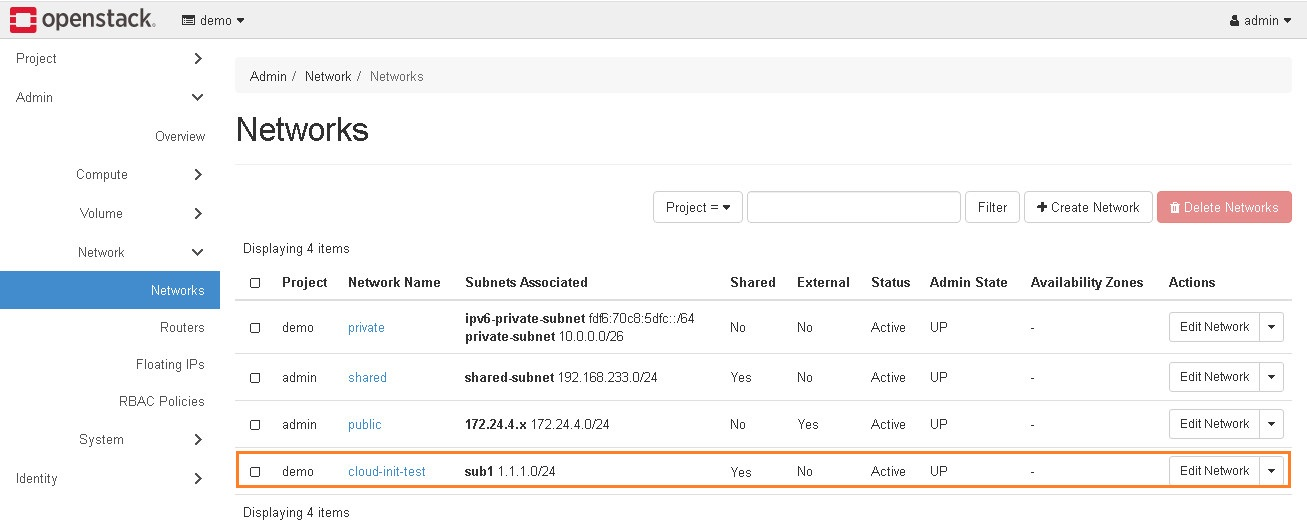This screenshot has width=1307, height=530.
Task: Expand the Identity chevron in sidebar
Action: pos(198,479)
